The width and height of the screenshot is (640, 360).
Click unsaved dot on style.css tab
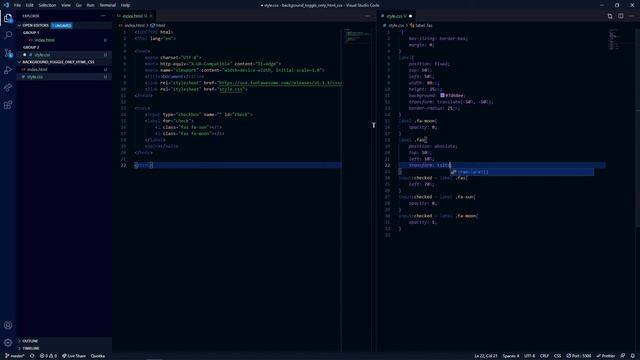tap(410, 16)
